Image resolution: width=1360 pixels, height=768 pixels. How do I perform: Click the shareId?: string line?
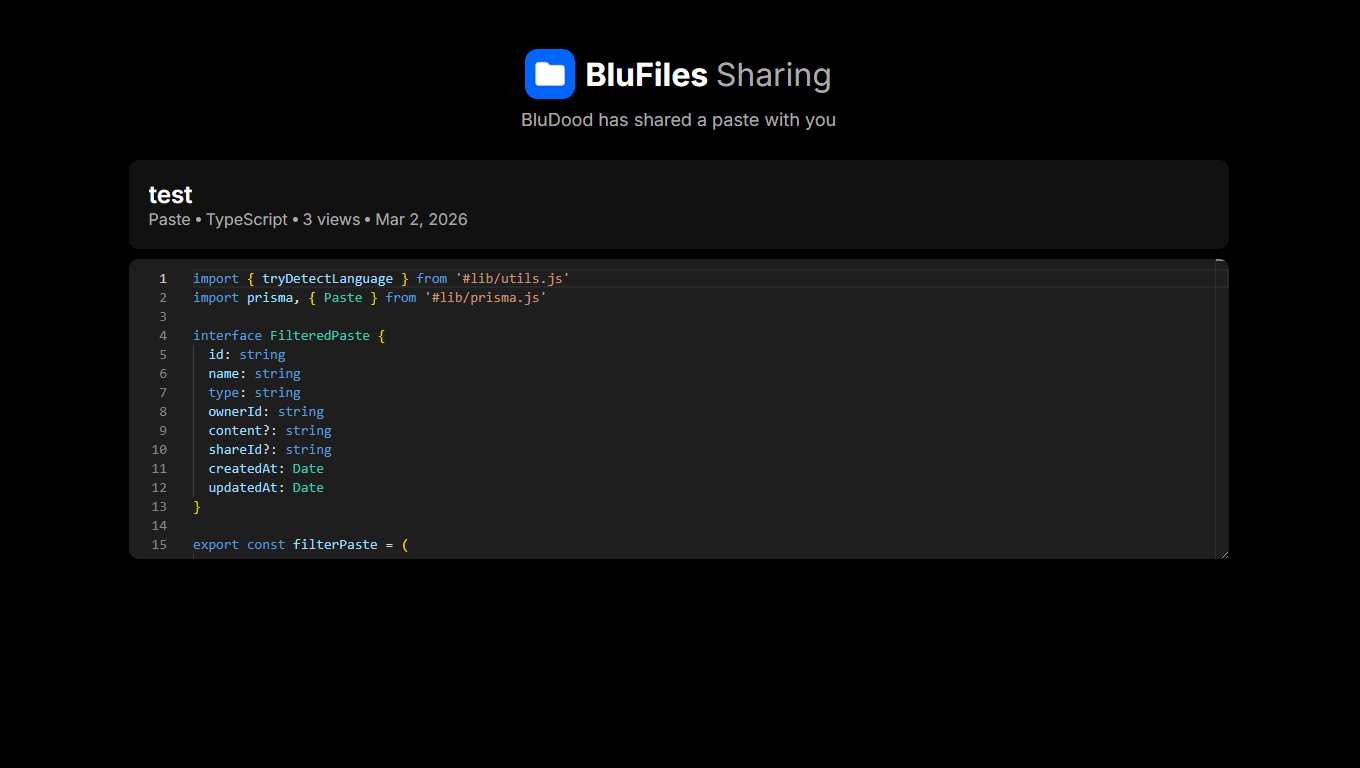(x=269, y=450)
